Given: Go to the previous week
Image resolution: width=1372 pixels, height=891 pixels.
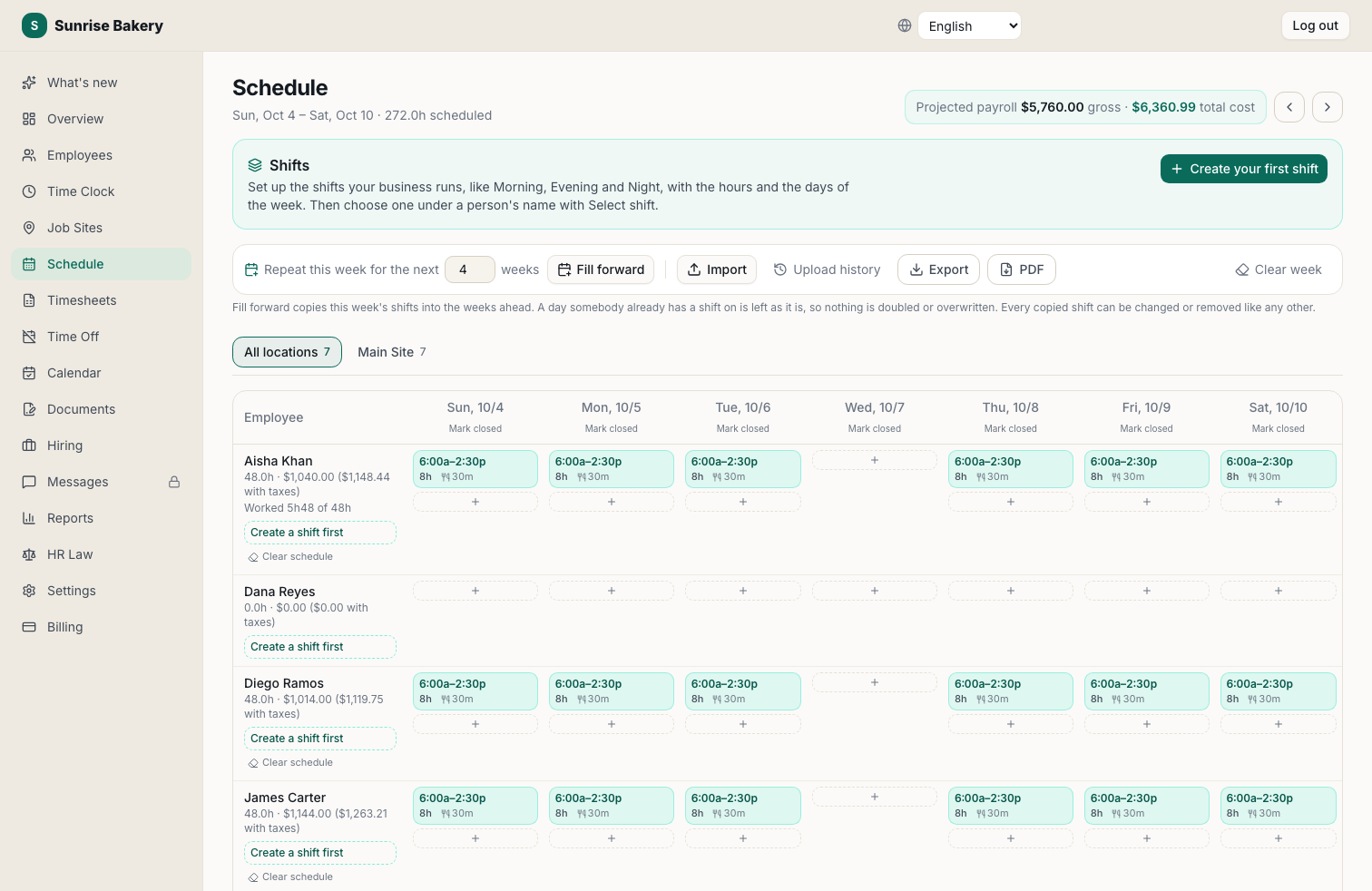Looking at the screenshot, I should click(1289, 107).
